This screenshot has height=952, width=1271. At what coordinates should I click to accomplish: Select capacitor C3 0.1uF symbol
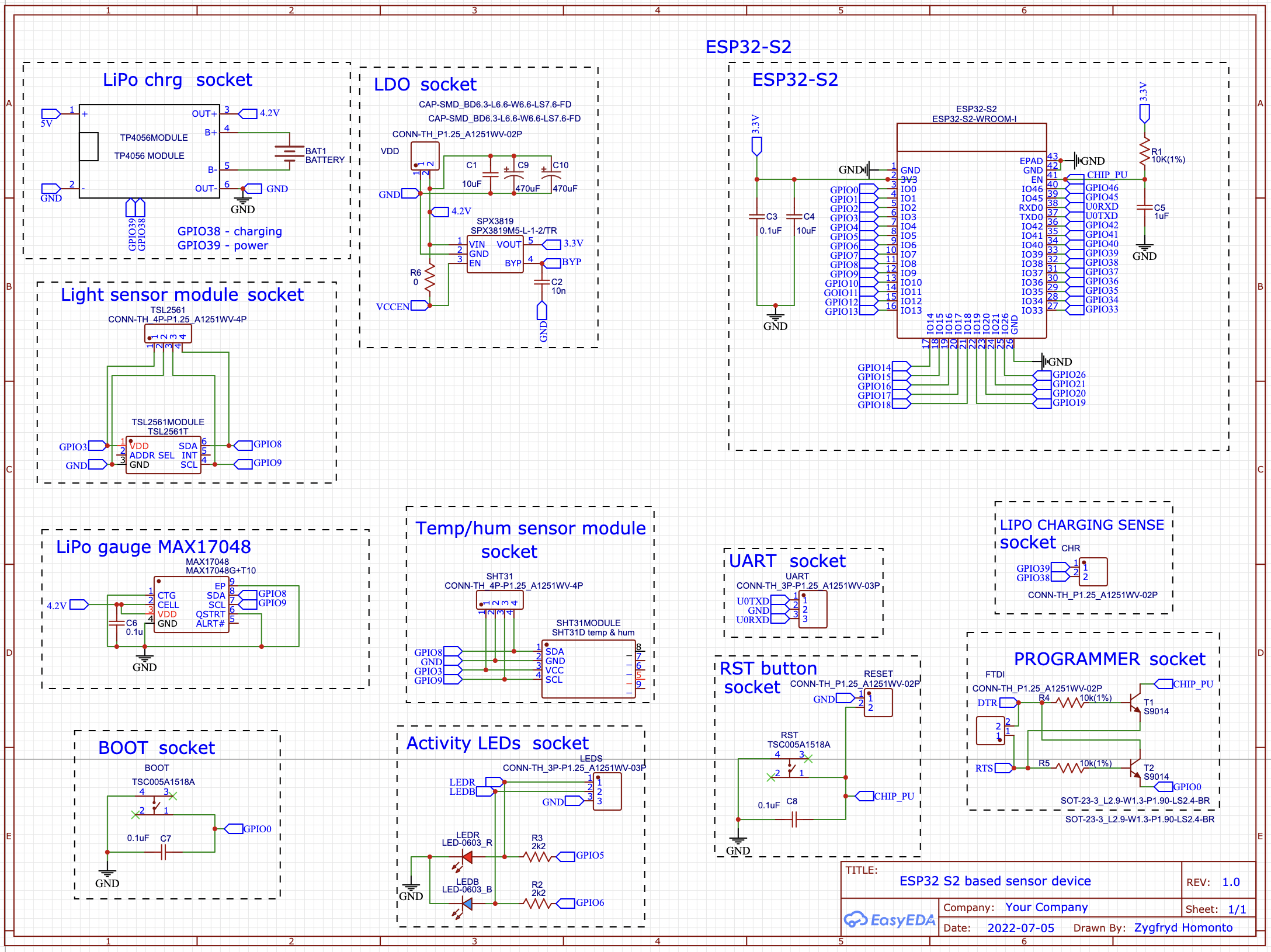click(x=756, y=217)
